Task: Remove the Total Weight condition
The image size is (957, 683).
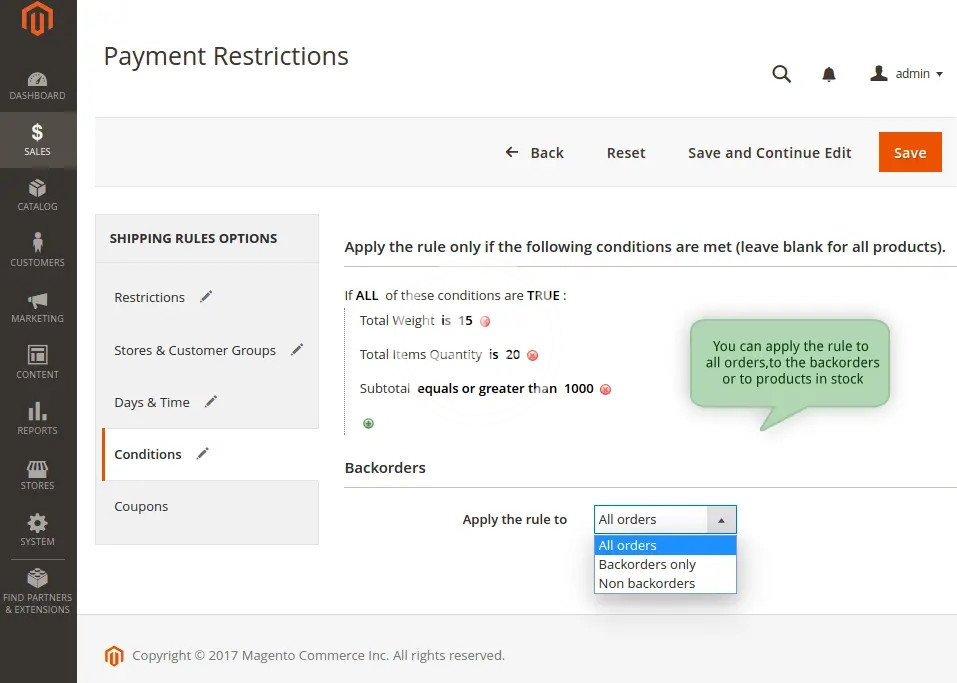Action: (485, 322)
